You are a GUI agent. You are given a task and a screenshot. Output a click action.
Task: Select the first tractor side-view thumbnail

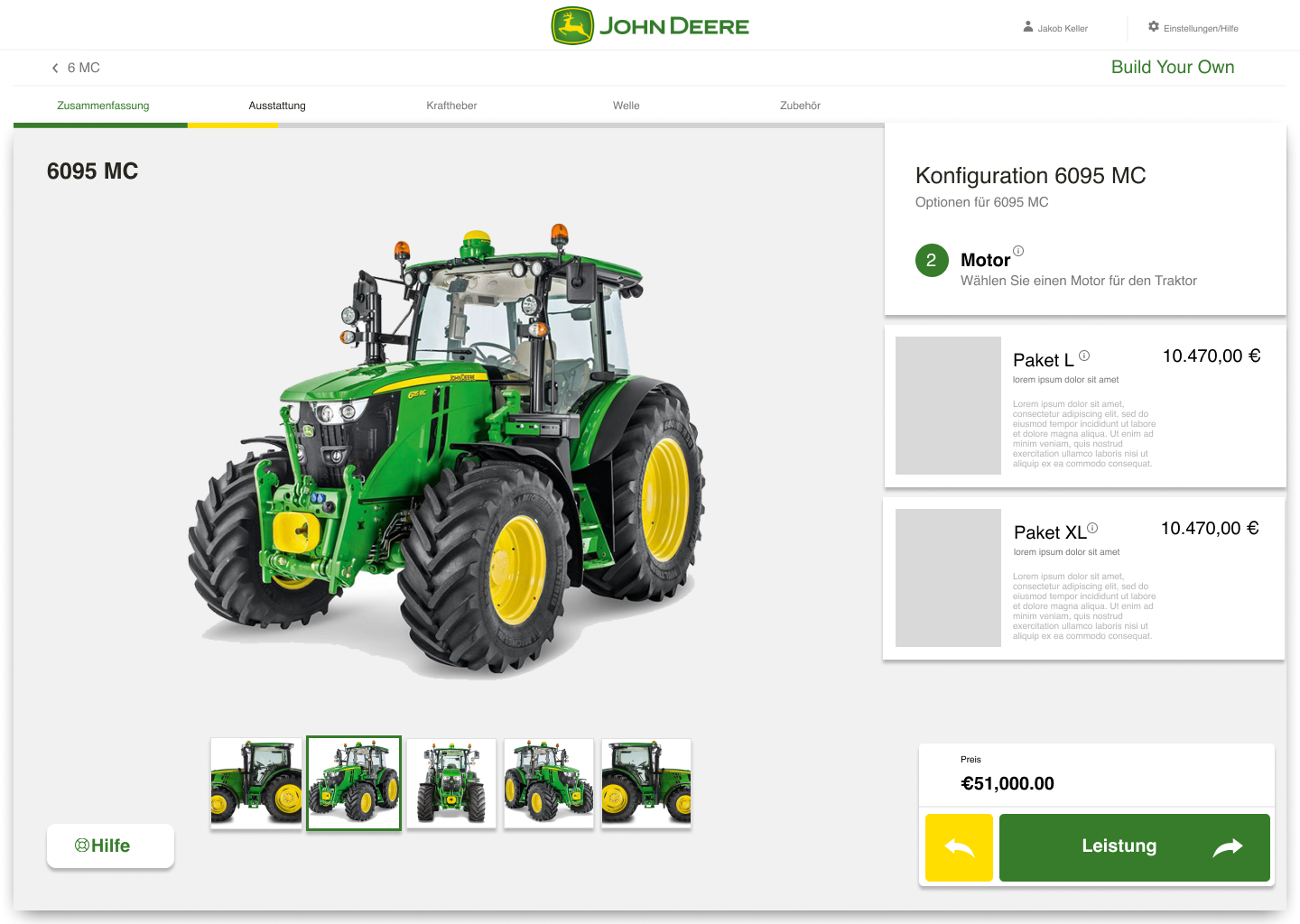(256, 782)
